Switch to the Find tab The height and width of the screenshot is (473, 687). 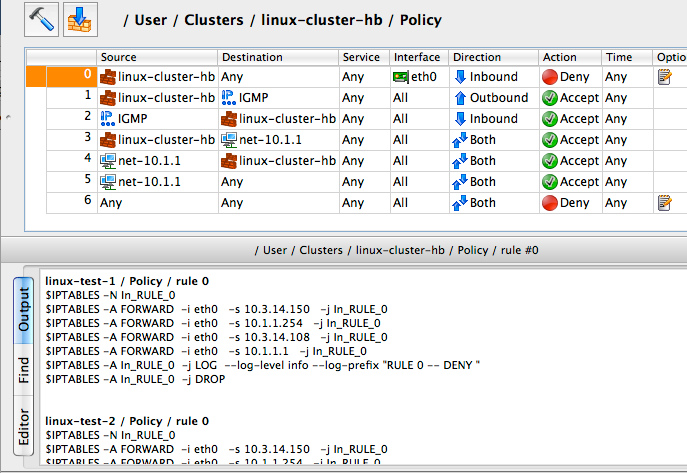pyautogui.click(x=24, y=370)
